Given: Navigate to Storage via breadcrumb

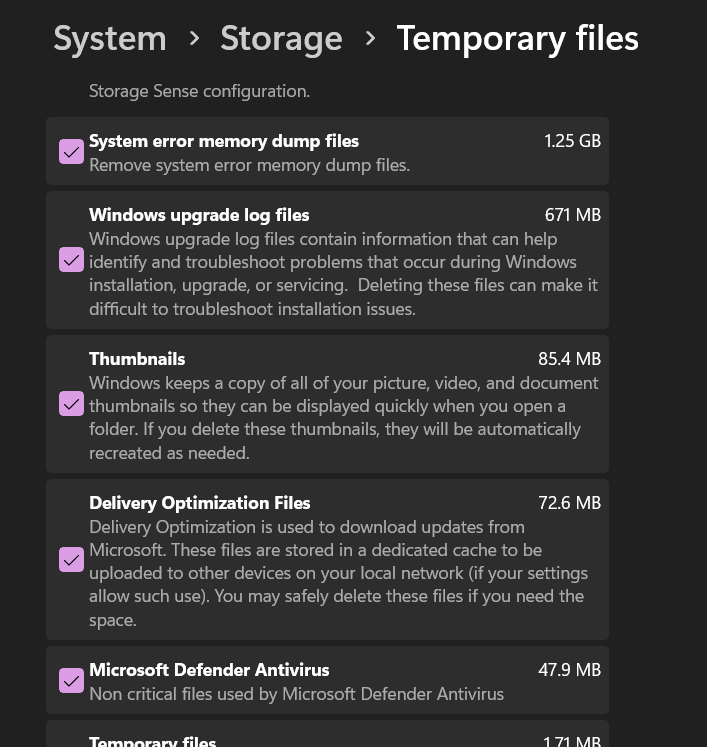Looking at the screenshot, I should (x=281, y=39).
